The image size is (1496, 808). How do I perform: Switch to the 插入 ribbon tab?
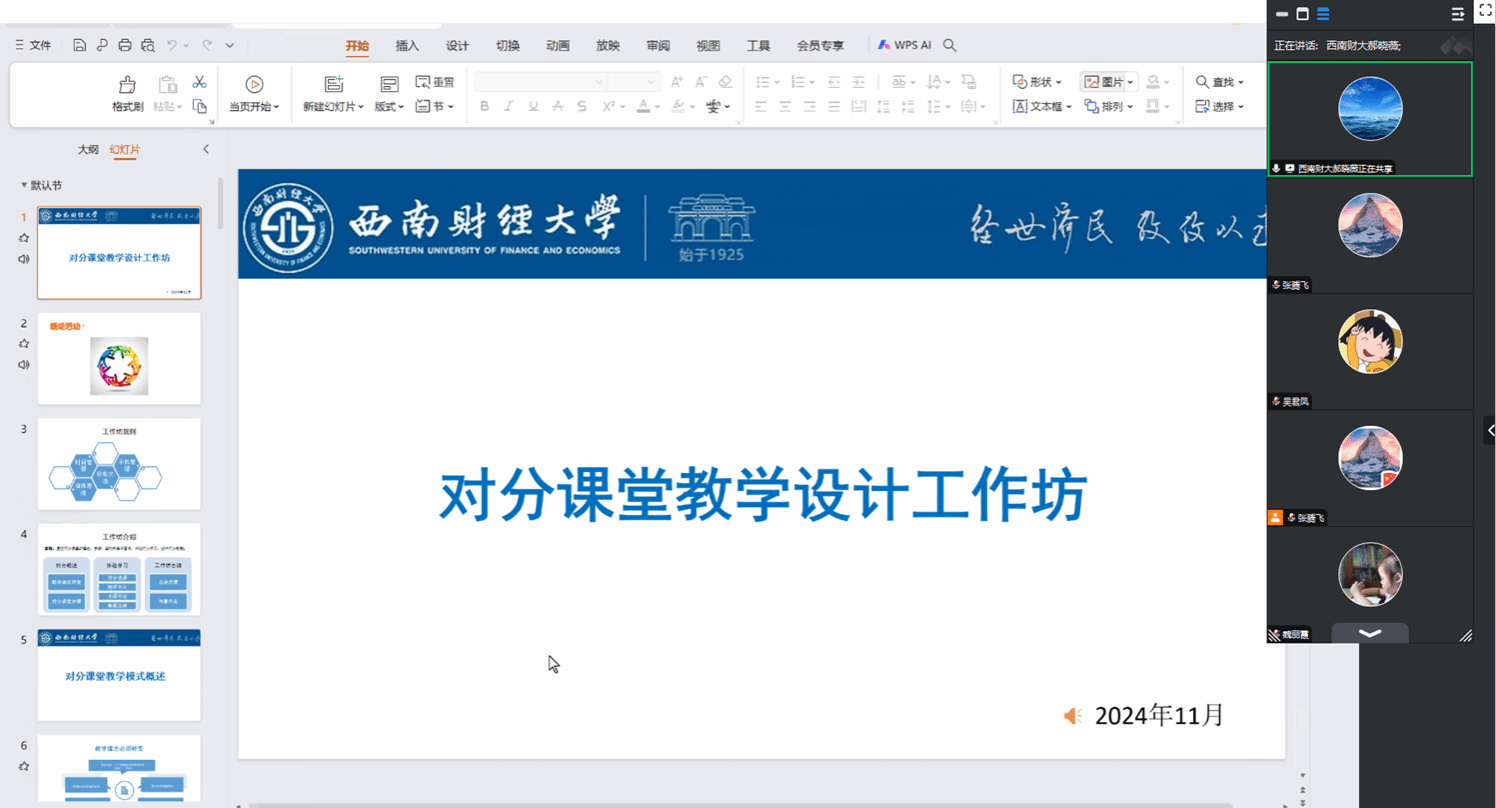click(x=407, y=46)
